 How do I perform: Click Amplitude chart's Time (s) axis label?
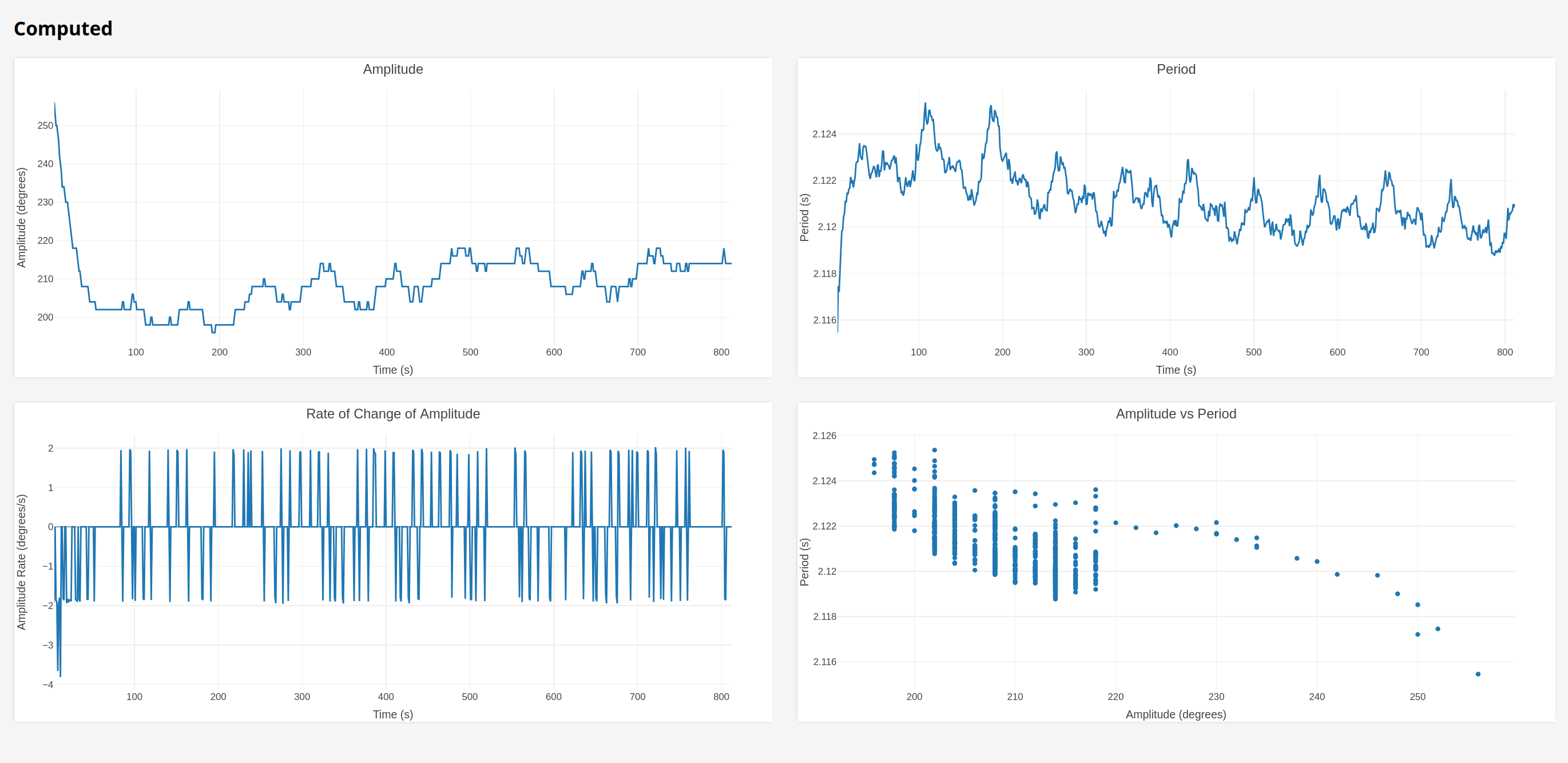[x=392, y=370]
